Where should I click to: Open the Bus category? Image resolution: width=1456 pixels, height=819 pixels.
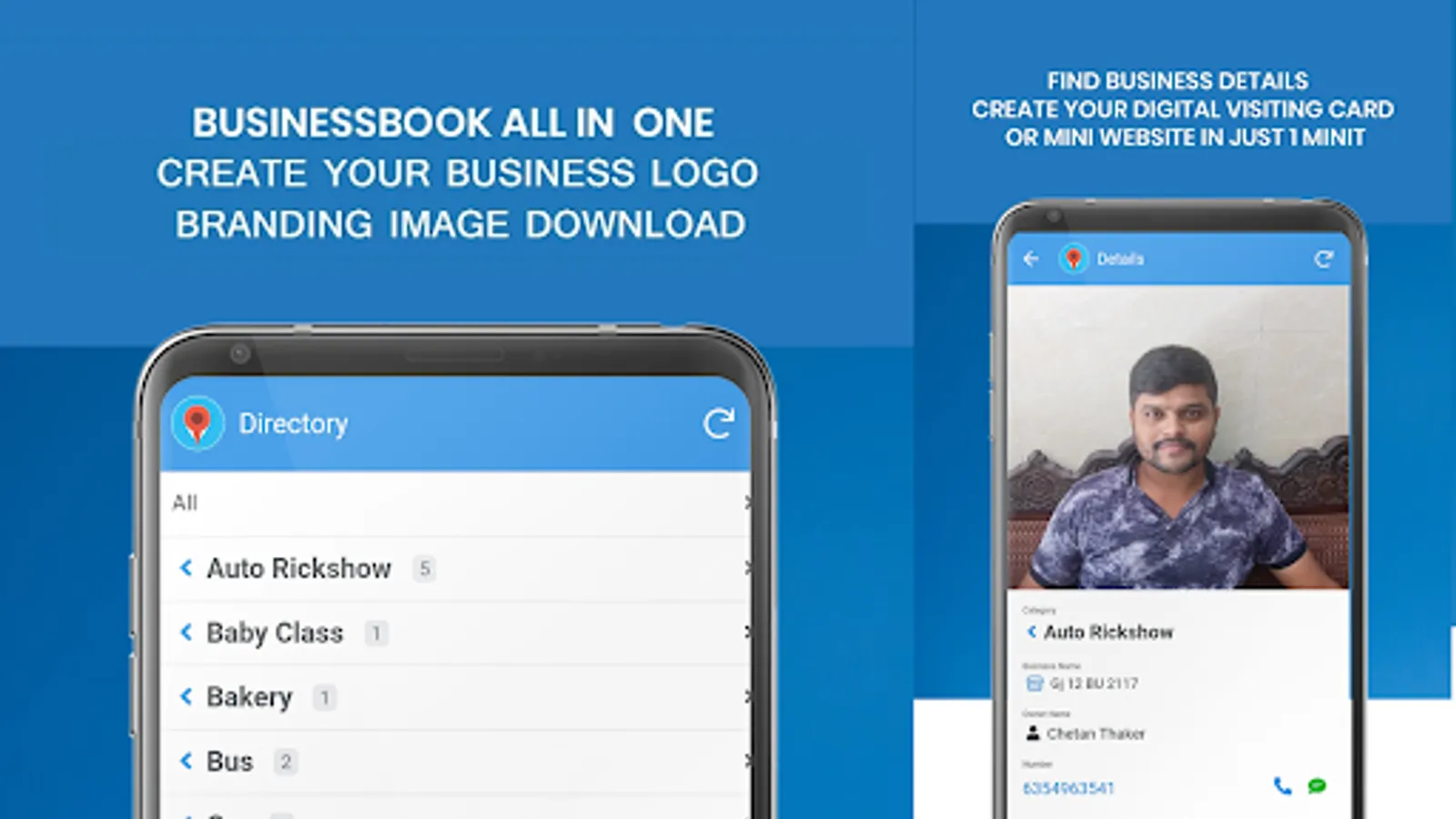455,763
